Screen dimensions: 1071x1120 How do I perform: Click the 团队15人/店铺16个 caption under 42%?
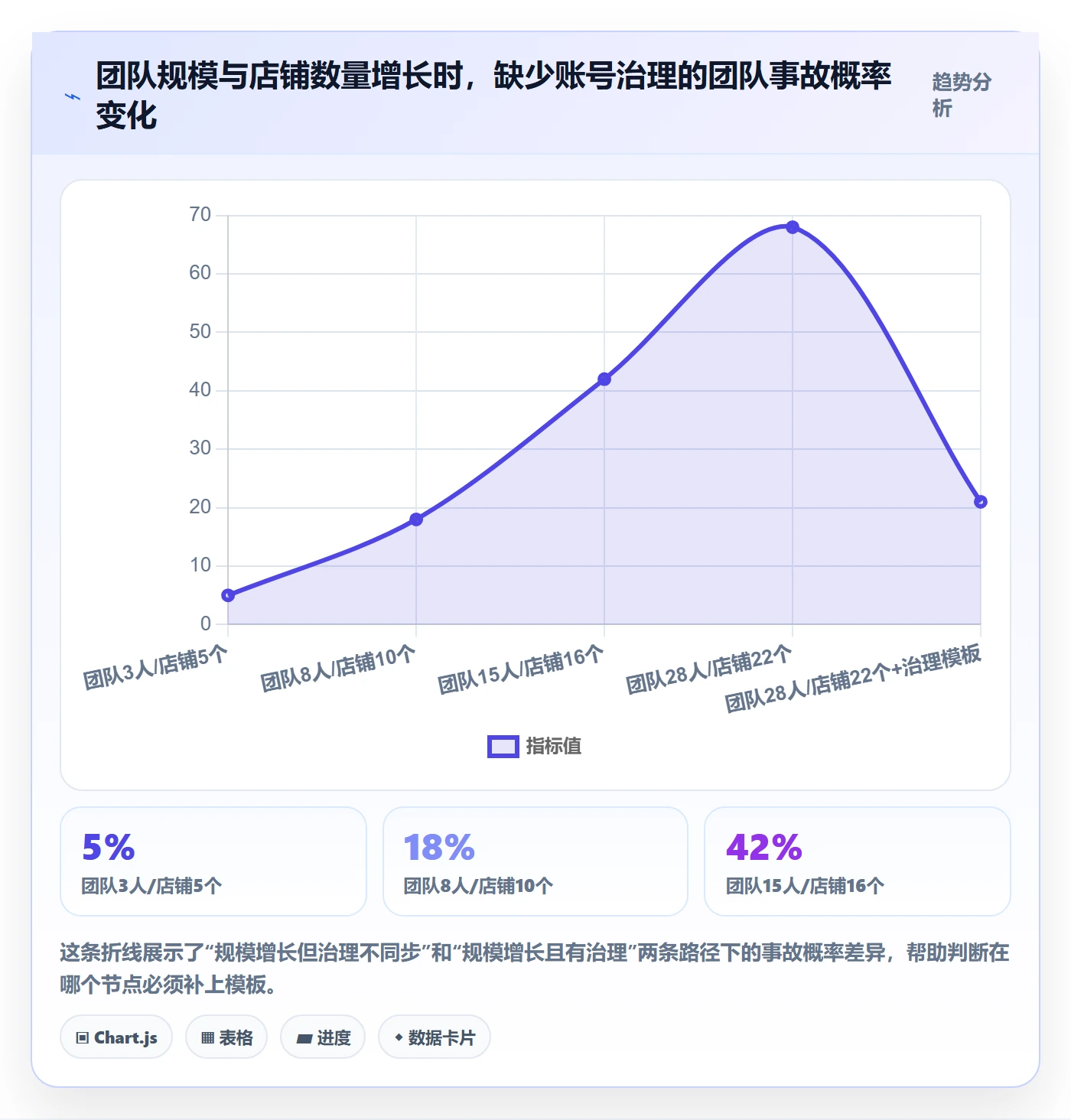pos(805,886)
